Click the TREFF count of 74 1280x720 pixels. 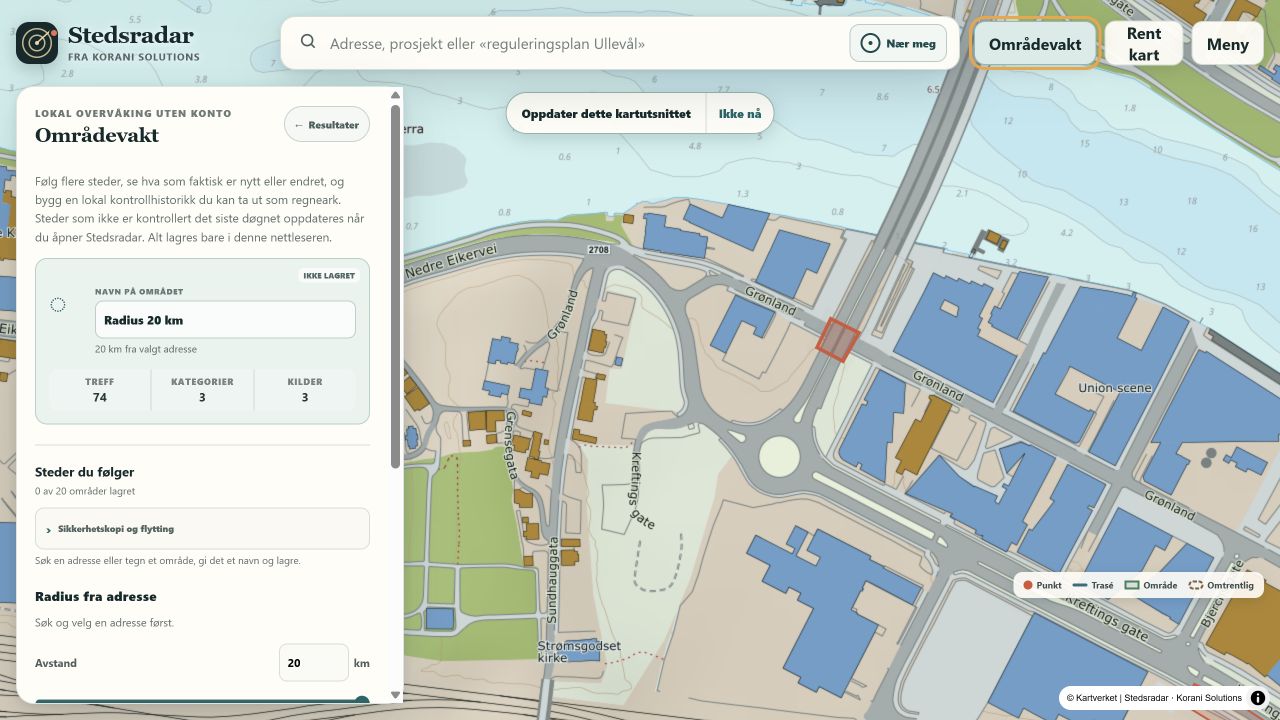99,397
